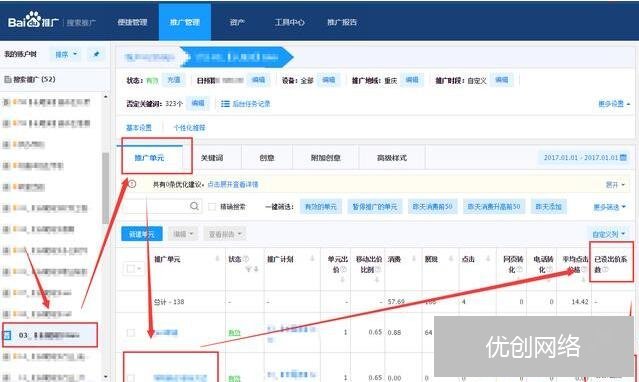Apply the 昨天添加 quick filter
Image resolution: width=639 pixels, height=382 pixels.
pyautogui.click(x=548, y=207)
